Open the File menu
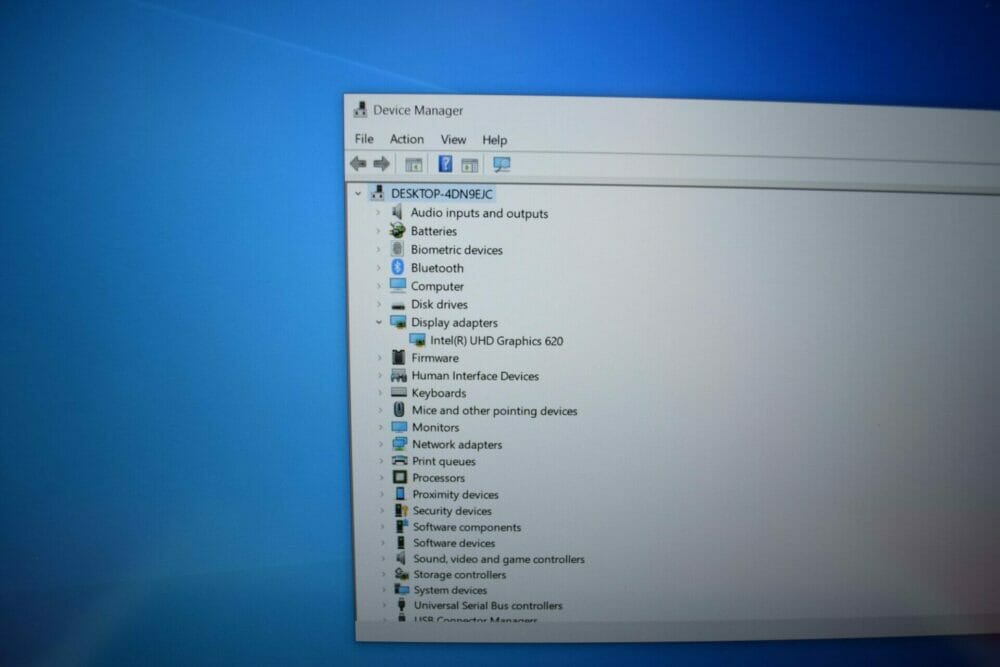Screen dimensions: 1000x667 pyautogui.click(x=364, y=138)
